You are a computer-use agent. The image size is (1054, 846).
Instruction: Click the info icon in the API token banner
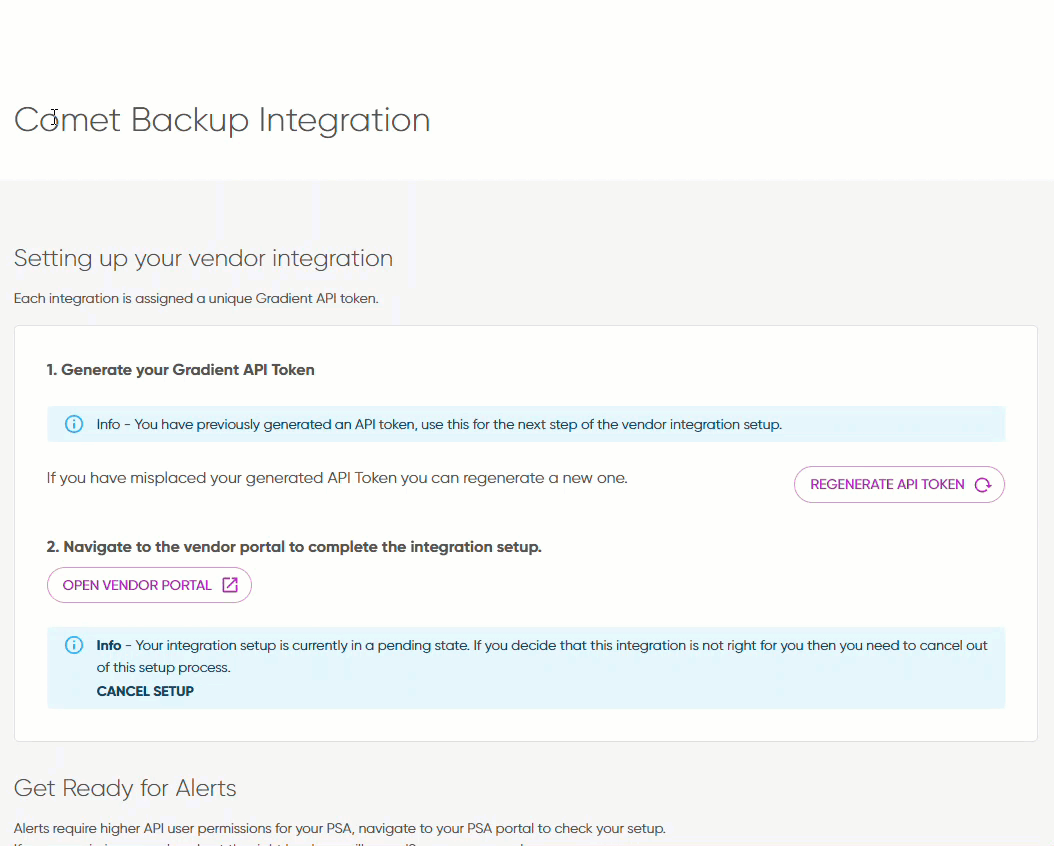74,424
